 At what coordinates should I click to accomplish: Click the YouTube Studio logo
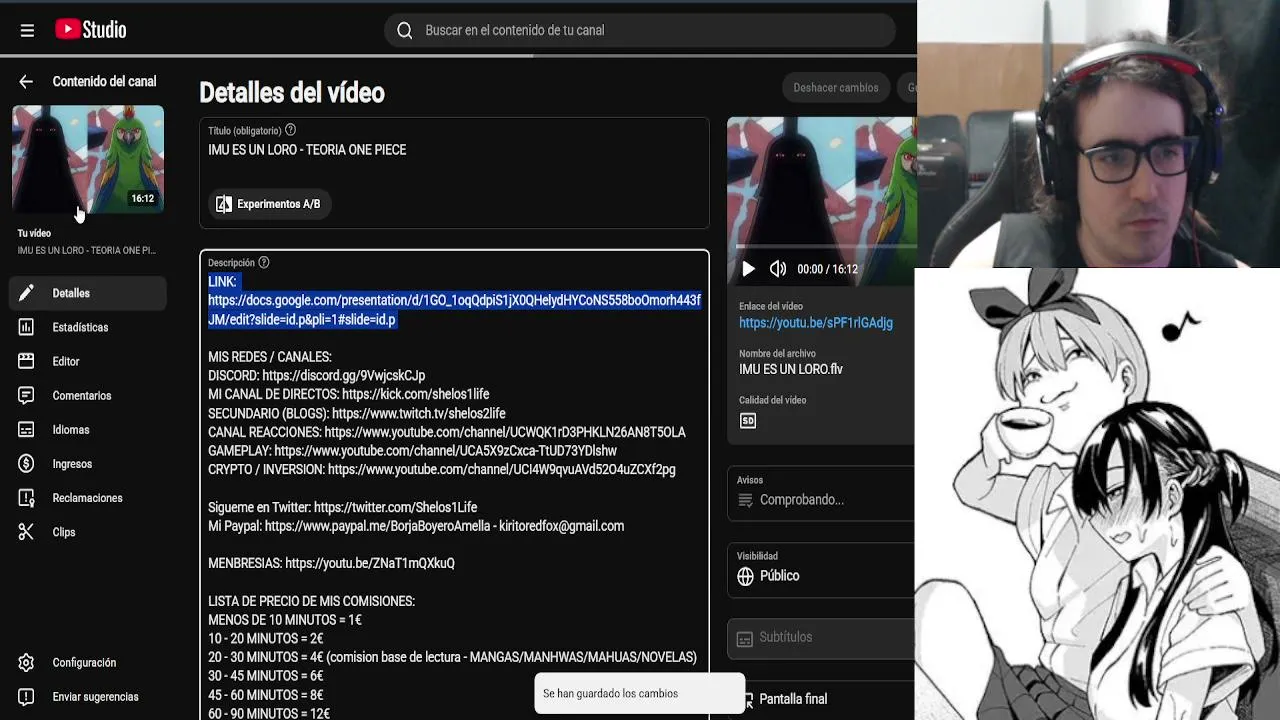(91, 30)
